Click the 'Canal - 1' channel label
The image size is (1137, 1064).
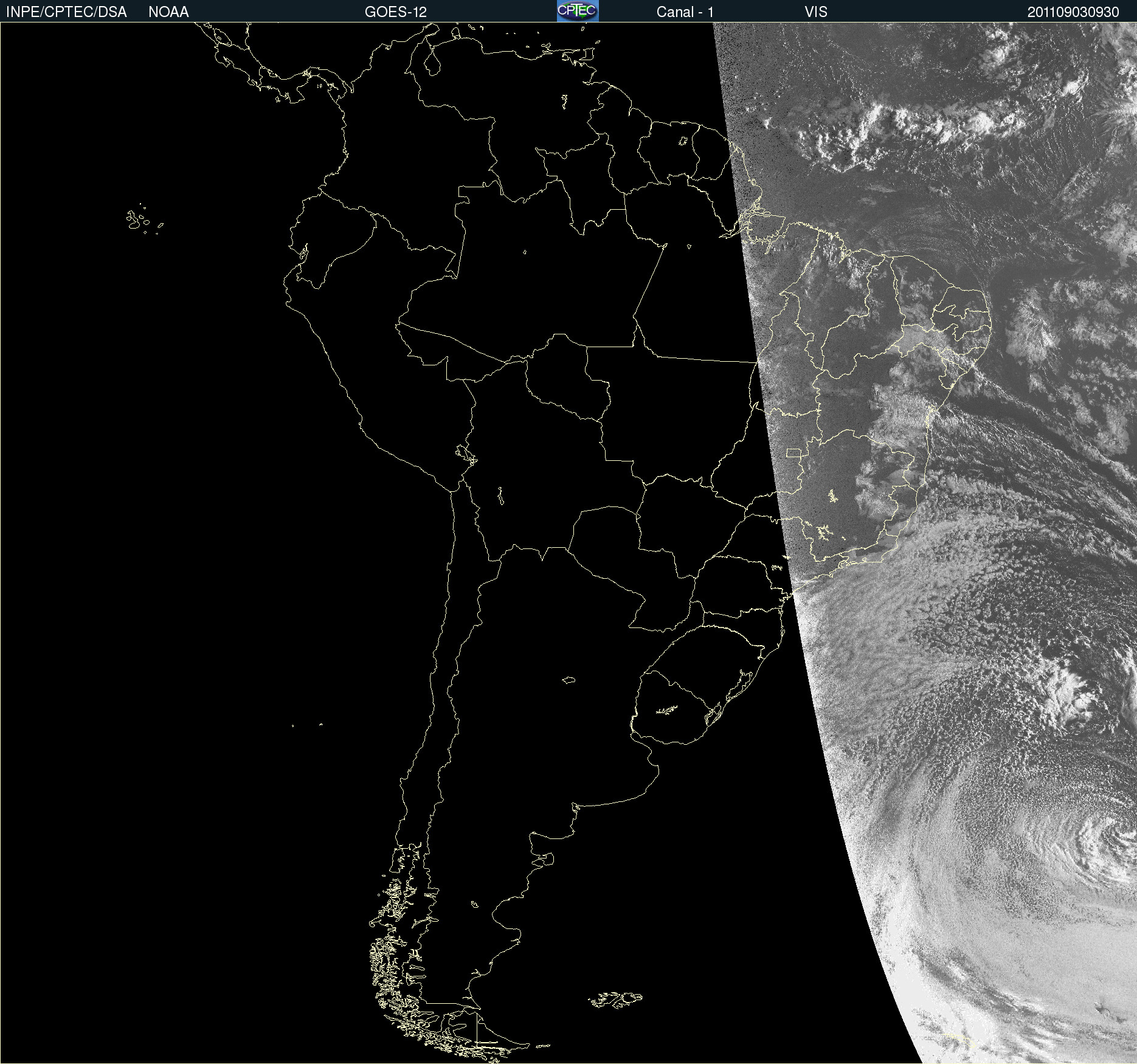coord(685,12)
